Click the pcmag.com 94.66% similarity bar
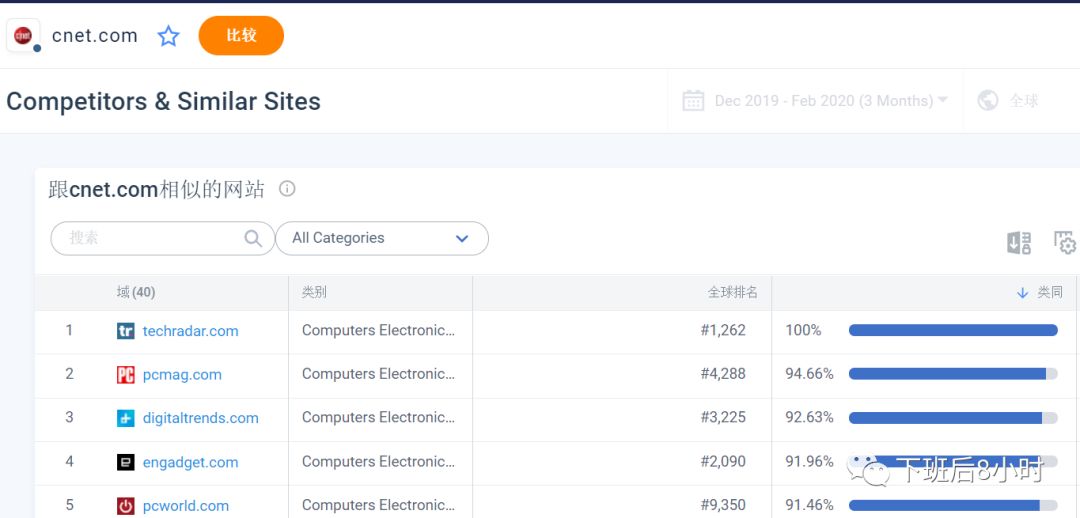Image resolution: width=1080 pixels, height=518 pixels. (952, 374)
